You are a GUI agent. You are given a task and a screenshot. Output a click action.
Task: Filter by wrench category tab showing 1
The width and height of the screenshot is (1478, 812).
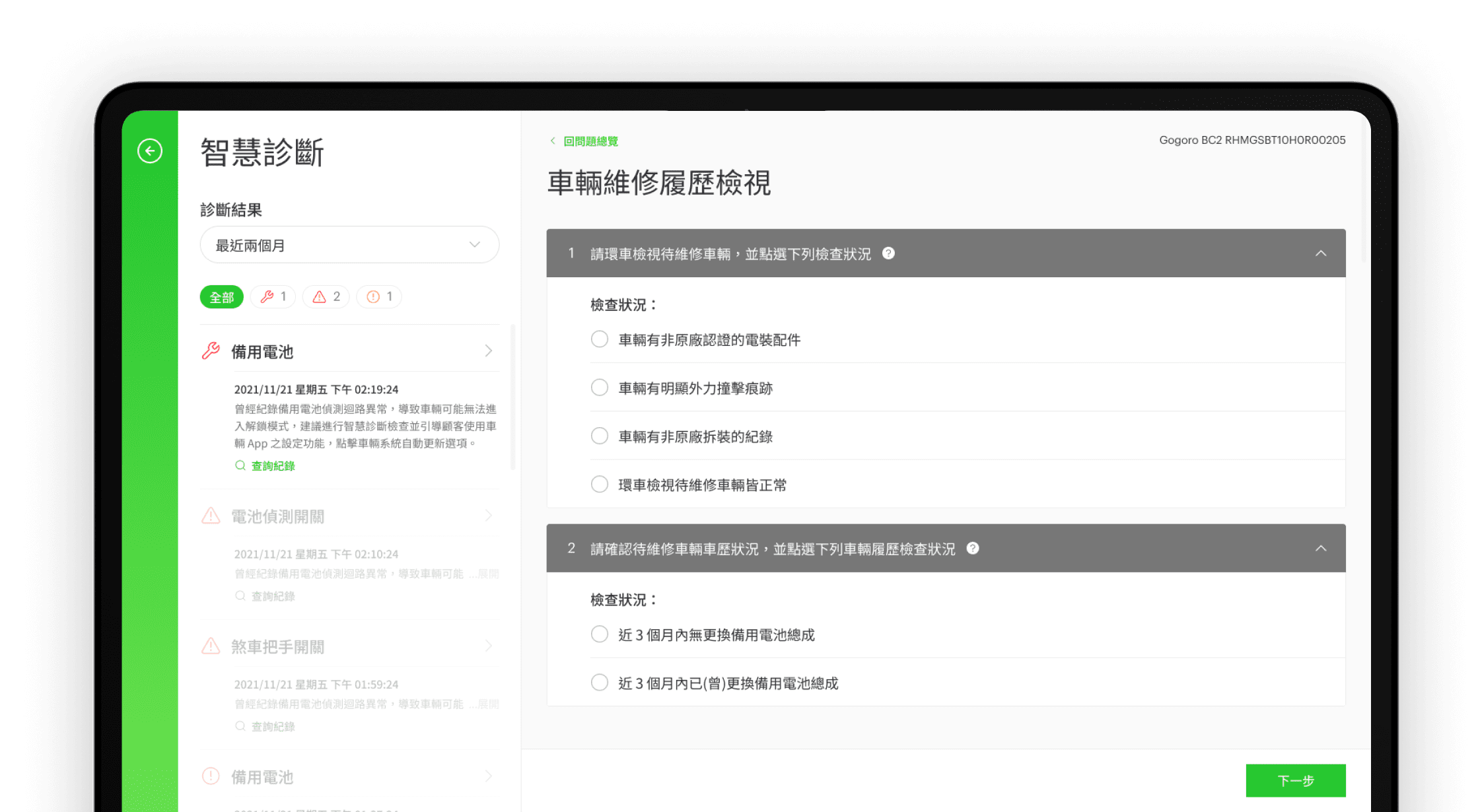pos(273,297)
